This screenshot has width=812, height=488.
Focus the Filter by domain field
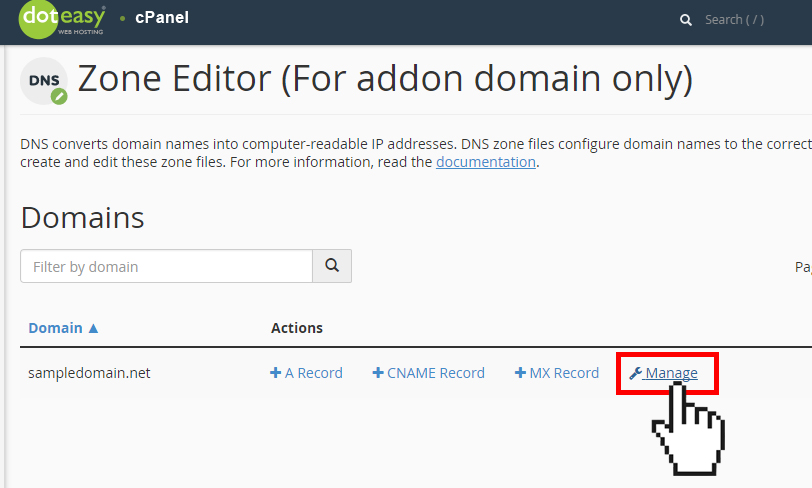[x=166, y=266]
